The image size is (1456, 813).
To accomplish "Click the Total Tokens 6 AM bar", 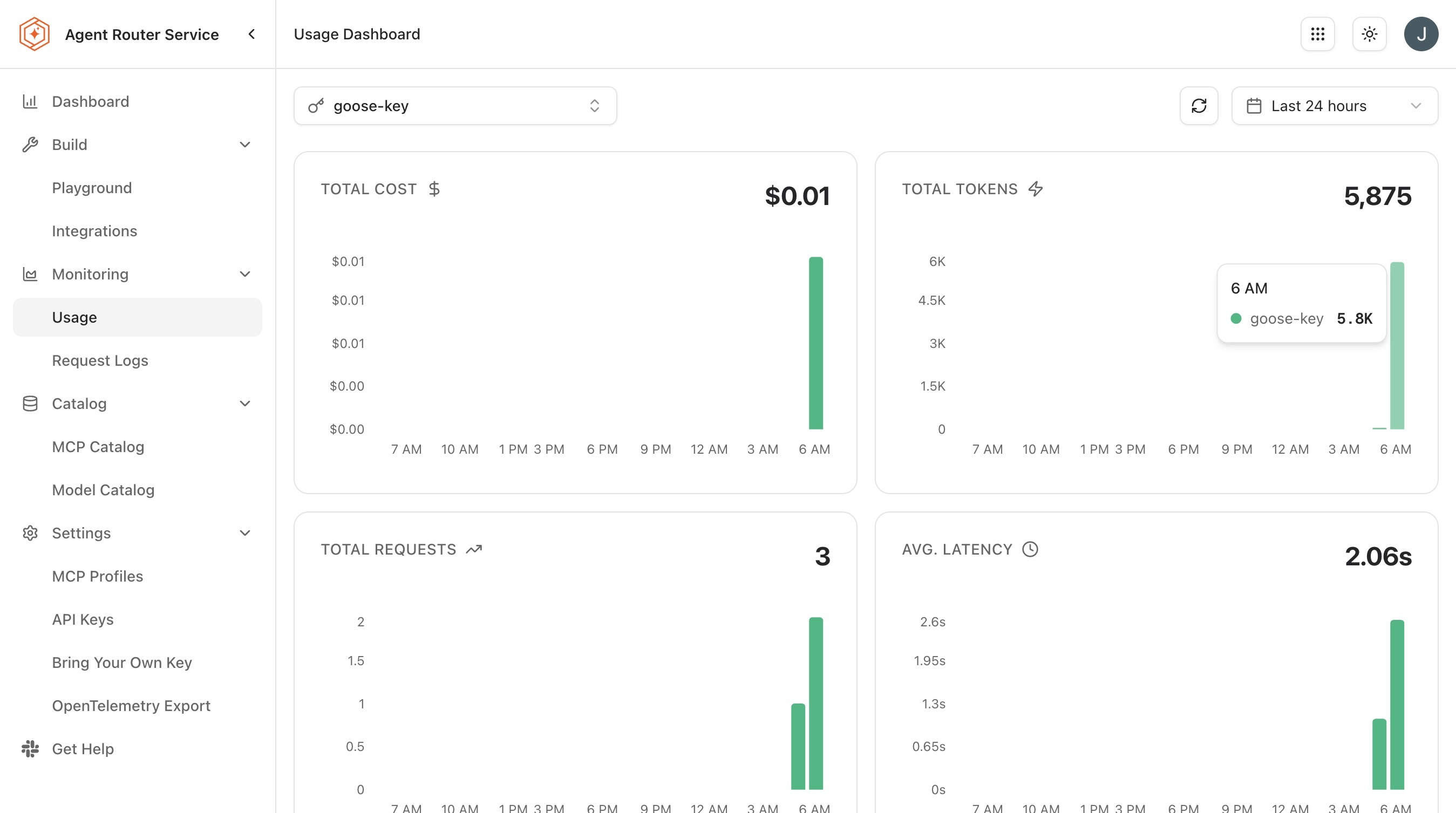I will coord(1397,346).
